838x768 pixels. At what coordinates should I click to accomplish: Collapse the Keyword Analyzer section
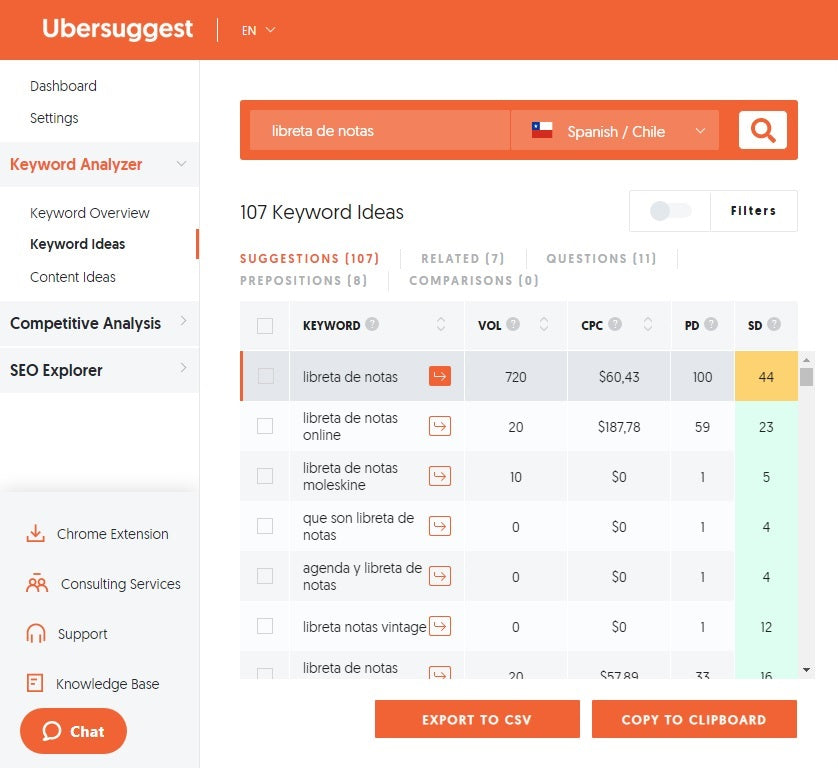point(99,164)
